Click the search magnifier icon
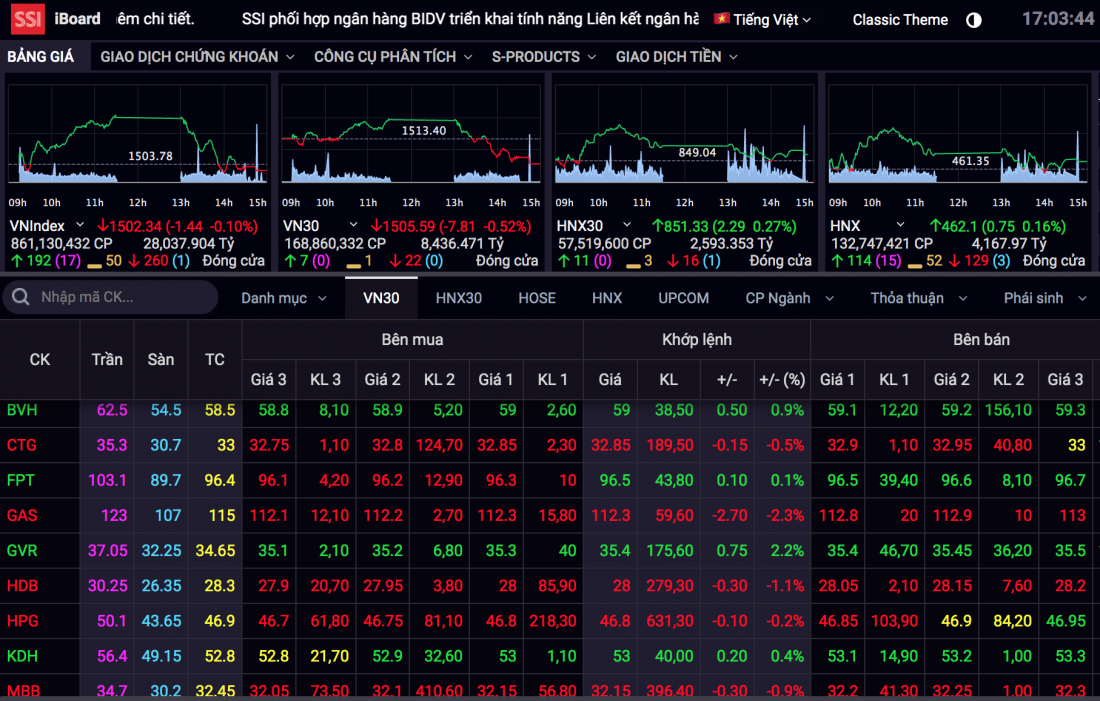Screen dimensions: 1100x701 [x=20, y=297]
